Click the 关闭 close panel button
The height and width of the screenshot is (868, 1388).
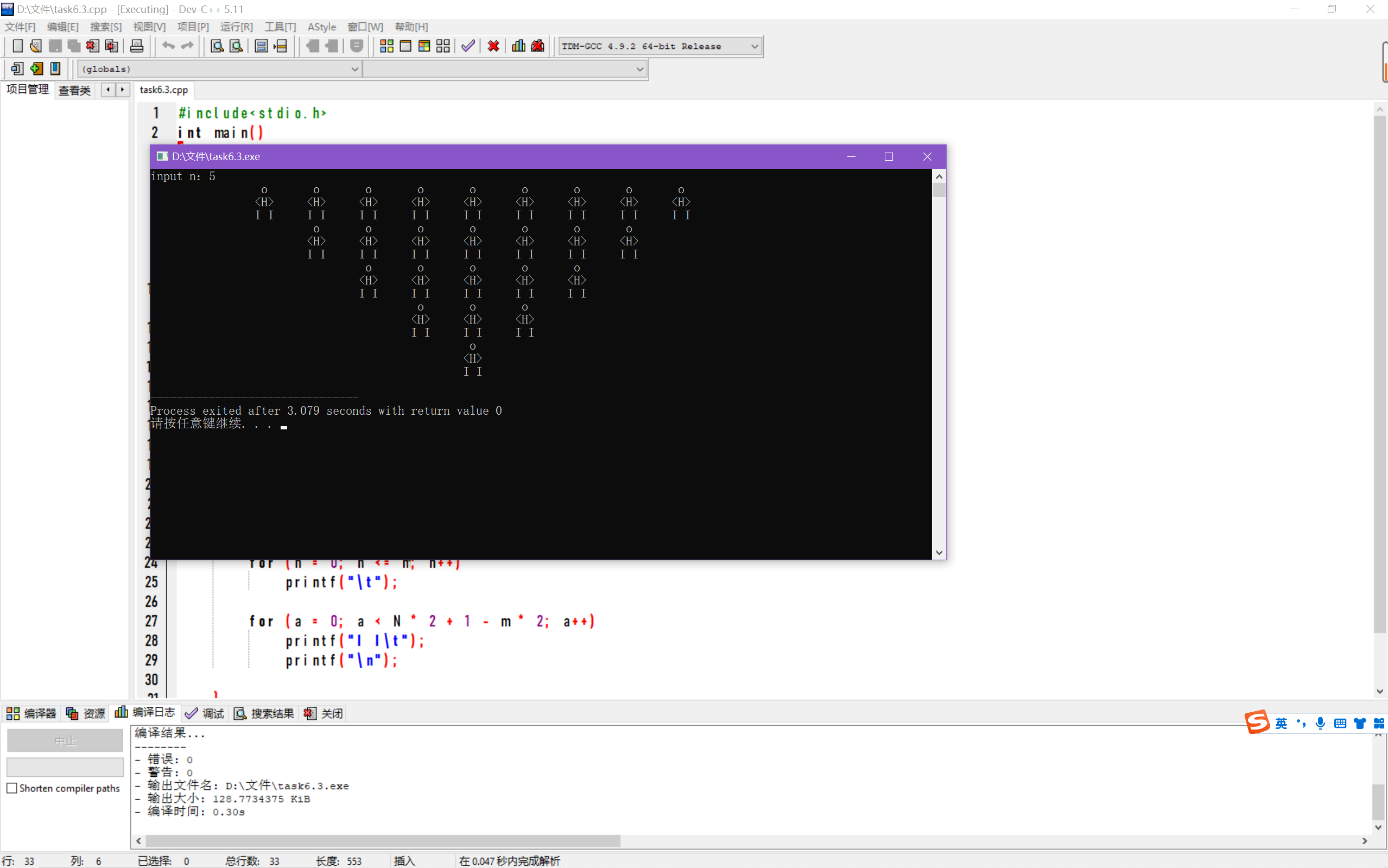coord(324,714)
